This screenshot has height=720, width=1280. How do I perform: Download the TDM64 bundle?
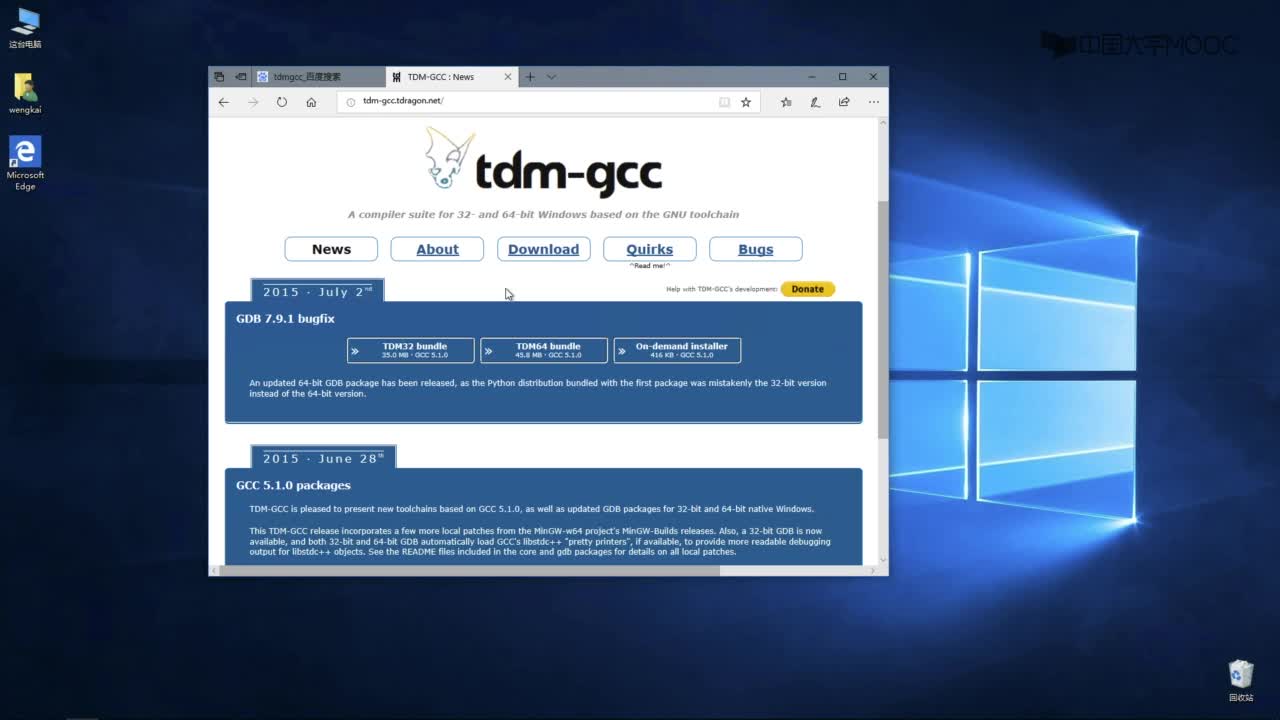point(544,350)
